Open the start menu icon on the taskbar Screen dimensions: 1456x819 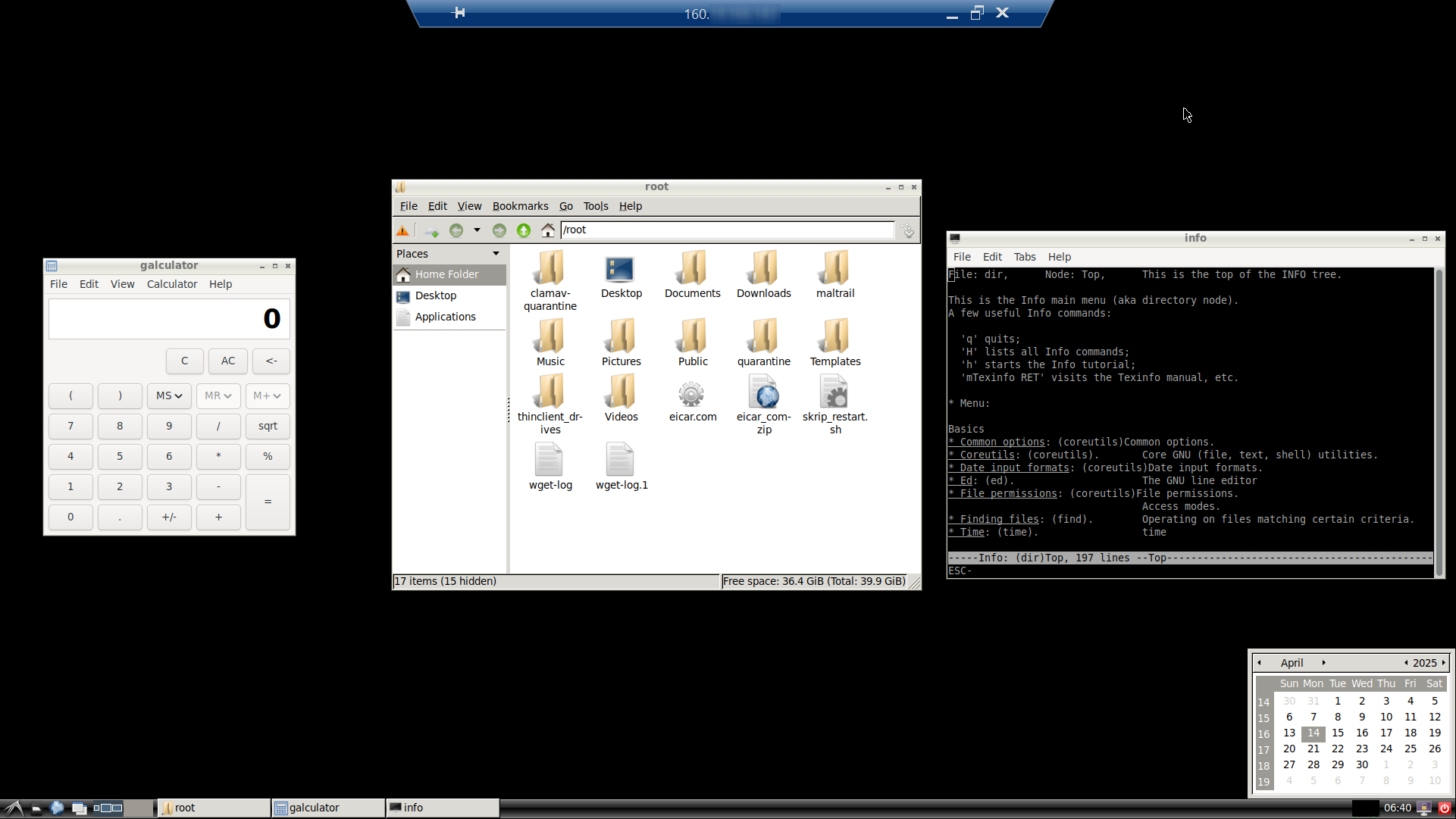[13, 808]
